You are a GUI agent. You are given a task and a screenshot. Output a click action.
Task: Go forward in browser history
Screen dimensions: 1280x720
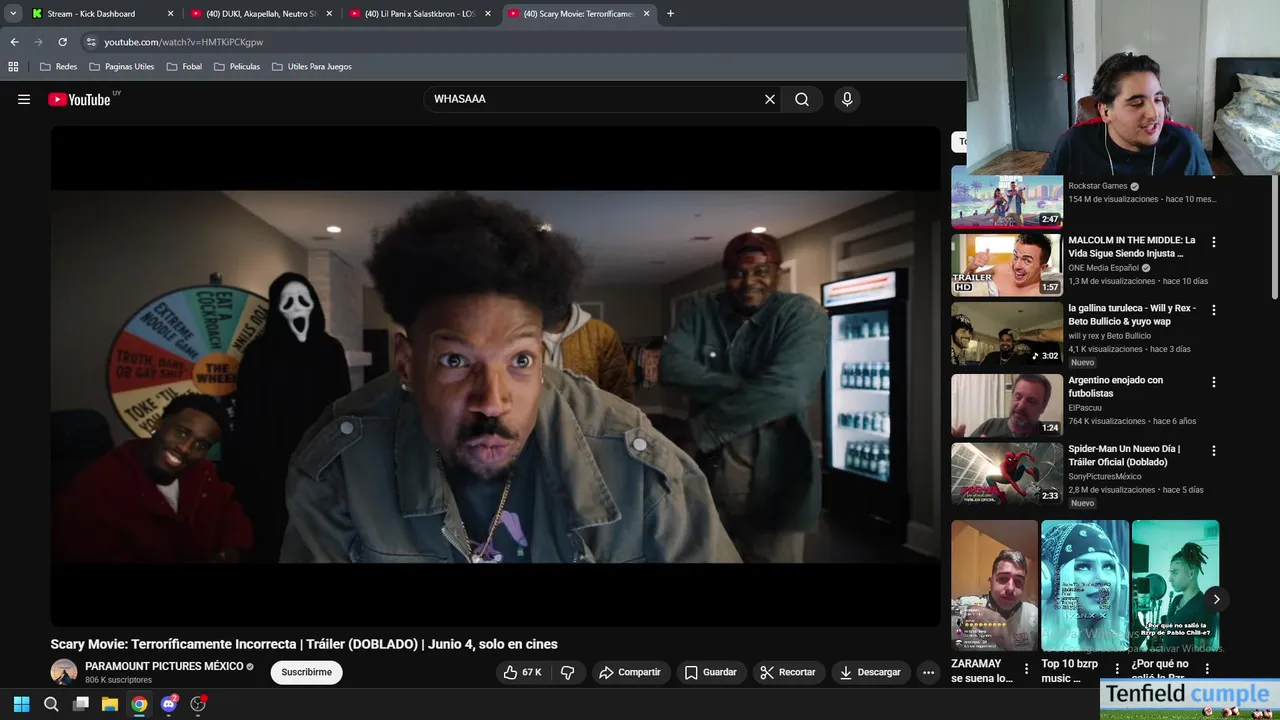[x=38, y=42]
